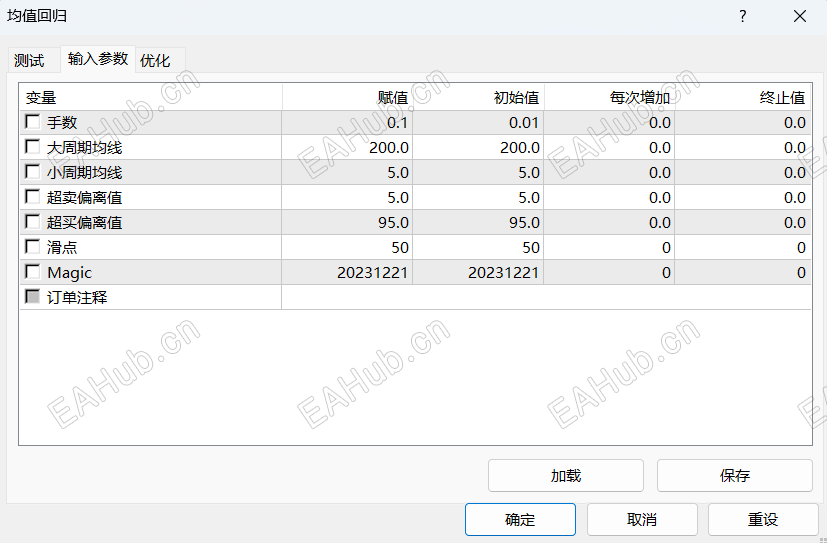This screenshot has height=543, width=827.
Task: Tick the 大周期均线 checkbox
Action: pos(33,147)
